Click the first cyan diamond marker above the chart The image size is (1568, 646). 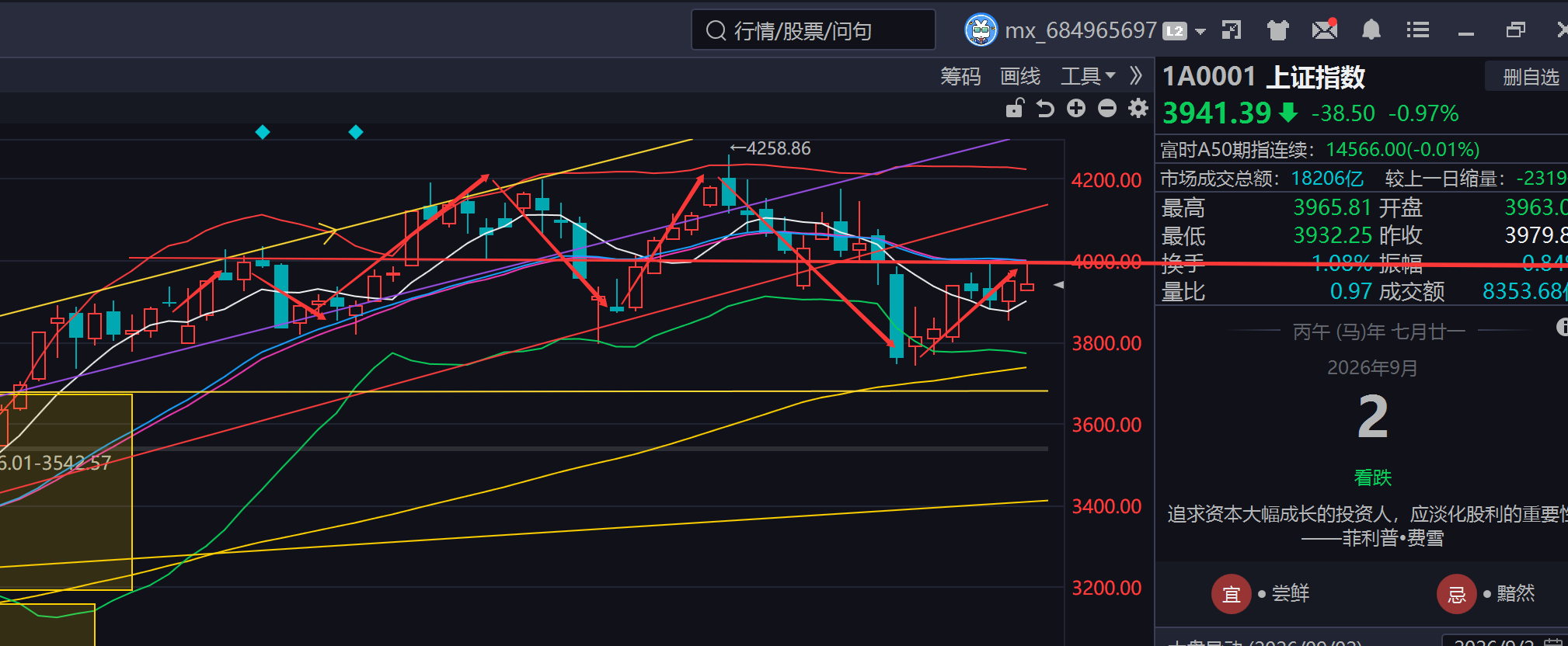coord(263,132)
